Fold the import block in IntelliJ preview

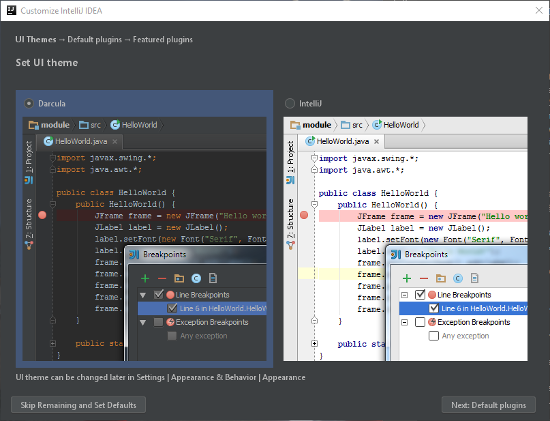point(315,158)
